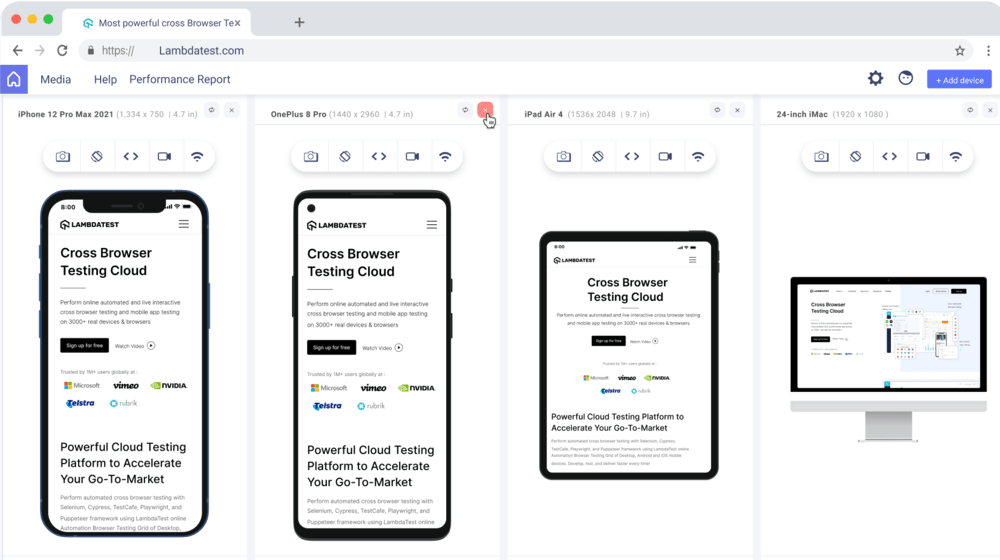Open the code DevTools icon for iPad Air 4
The height and width of the screenshot is (560, 1000).
tap(632, 156)
